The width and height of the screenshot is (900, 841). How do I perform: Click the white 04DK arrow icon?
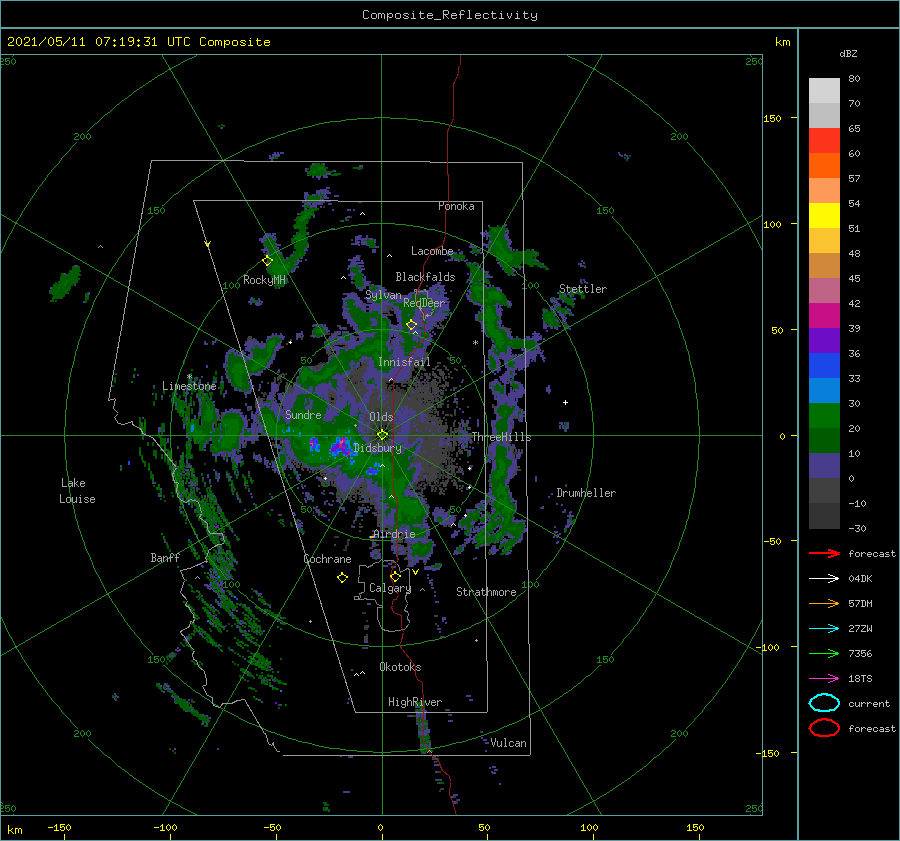[x=824, y=579]
